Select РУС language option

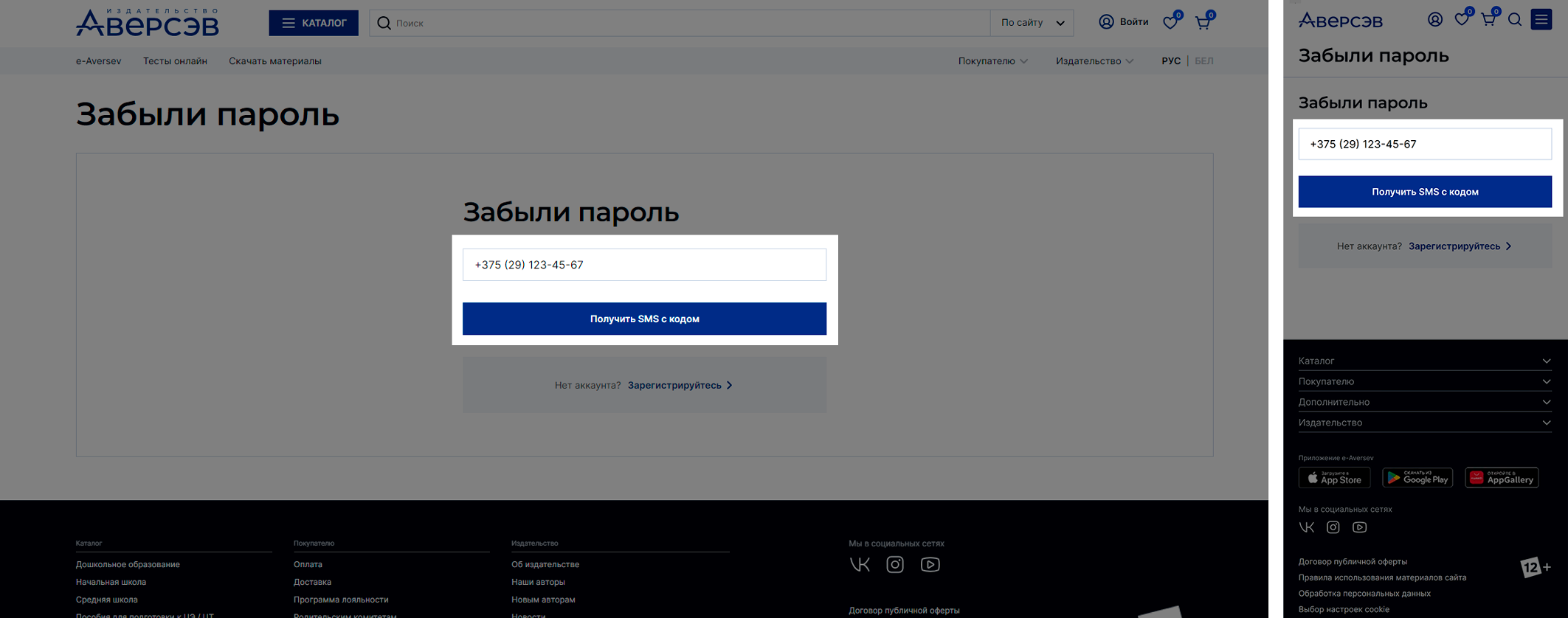1170,61
